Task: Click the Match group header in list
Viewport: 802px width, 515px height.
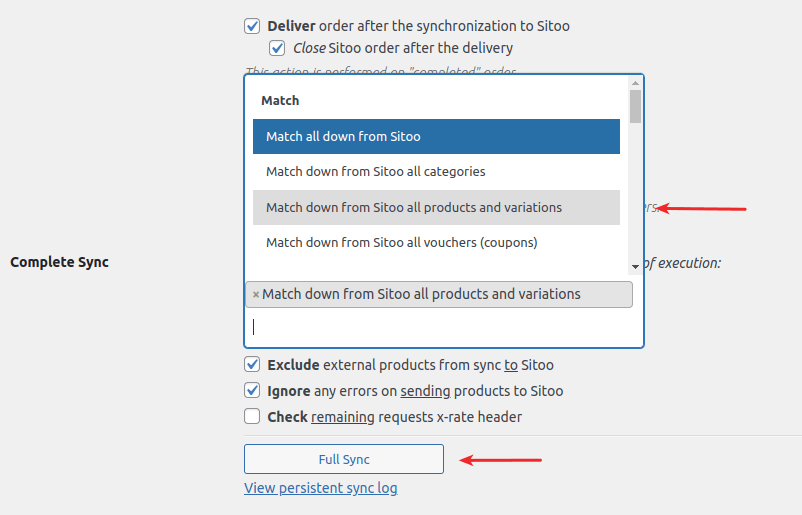Action: (x=280, y=101)
